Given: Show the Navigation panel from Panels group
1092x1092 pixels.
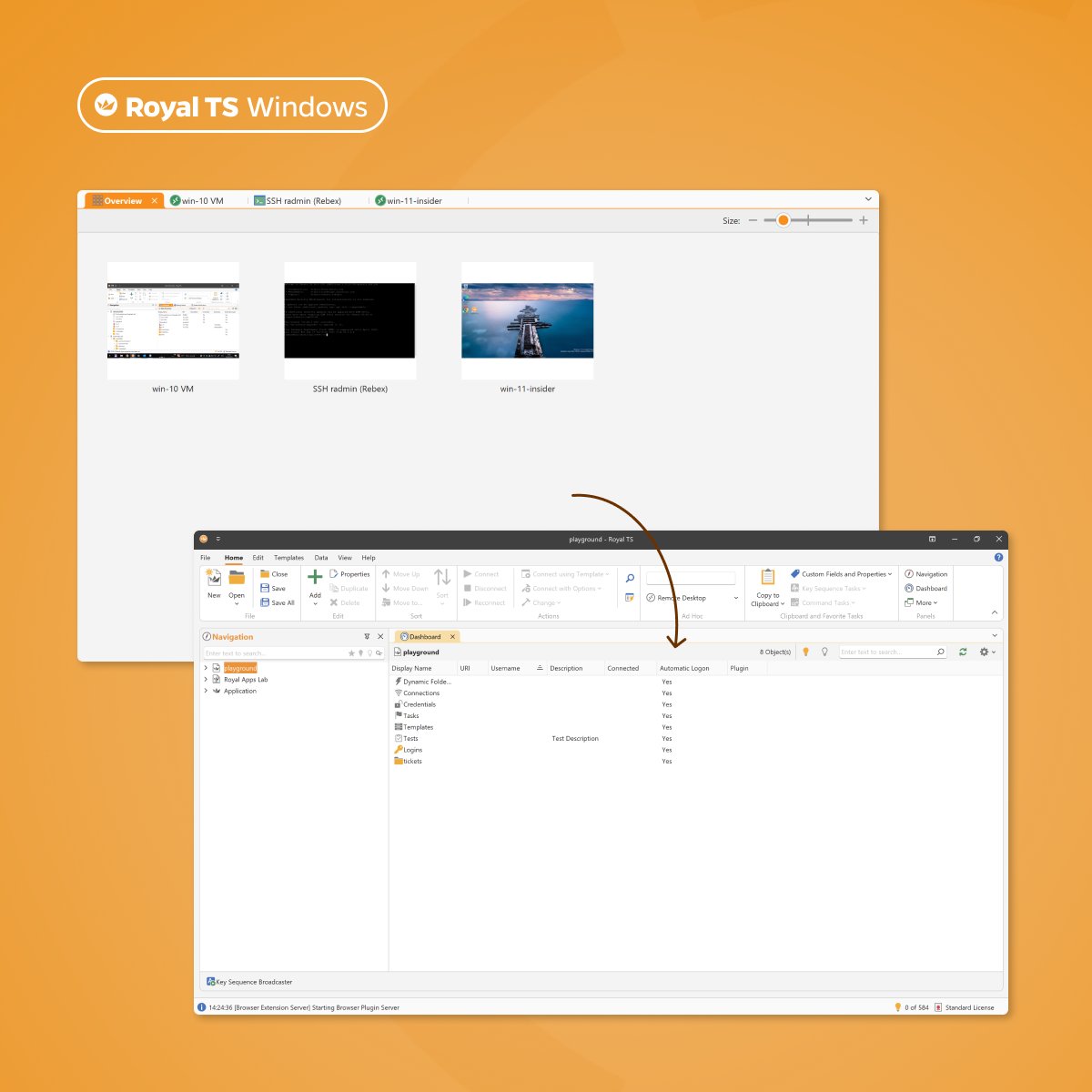Looking at the screenshot, I should coord(926,574).
